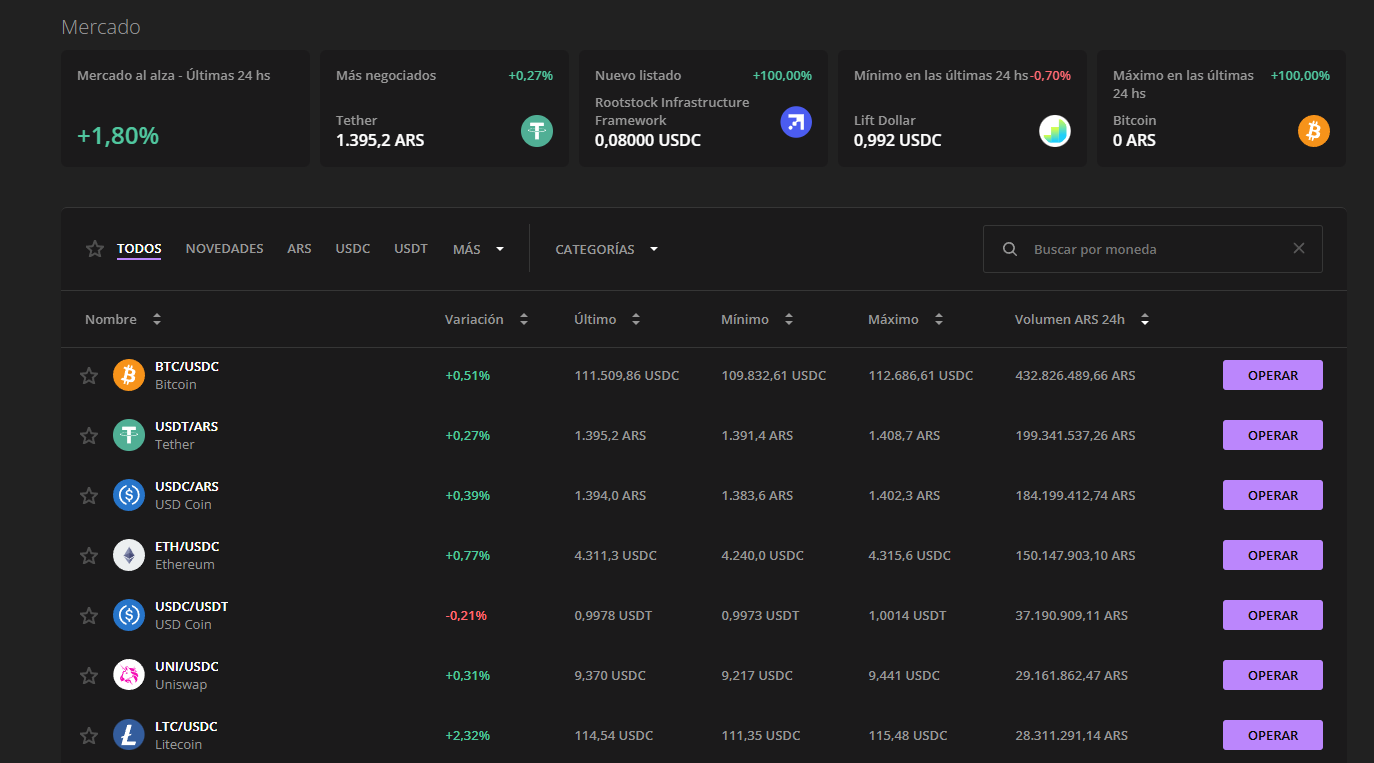Sort by Volumen ARS 24h arrows

[1145, 319]
